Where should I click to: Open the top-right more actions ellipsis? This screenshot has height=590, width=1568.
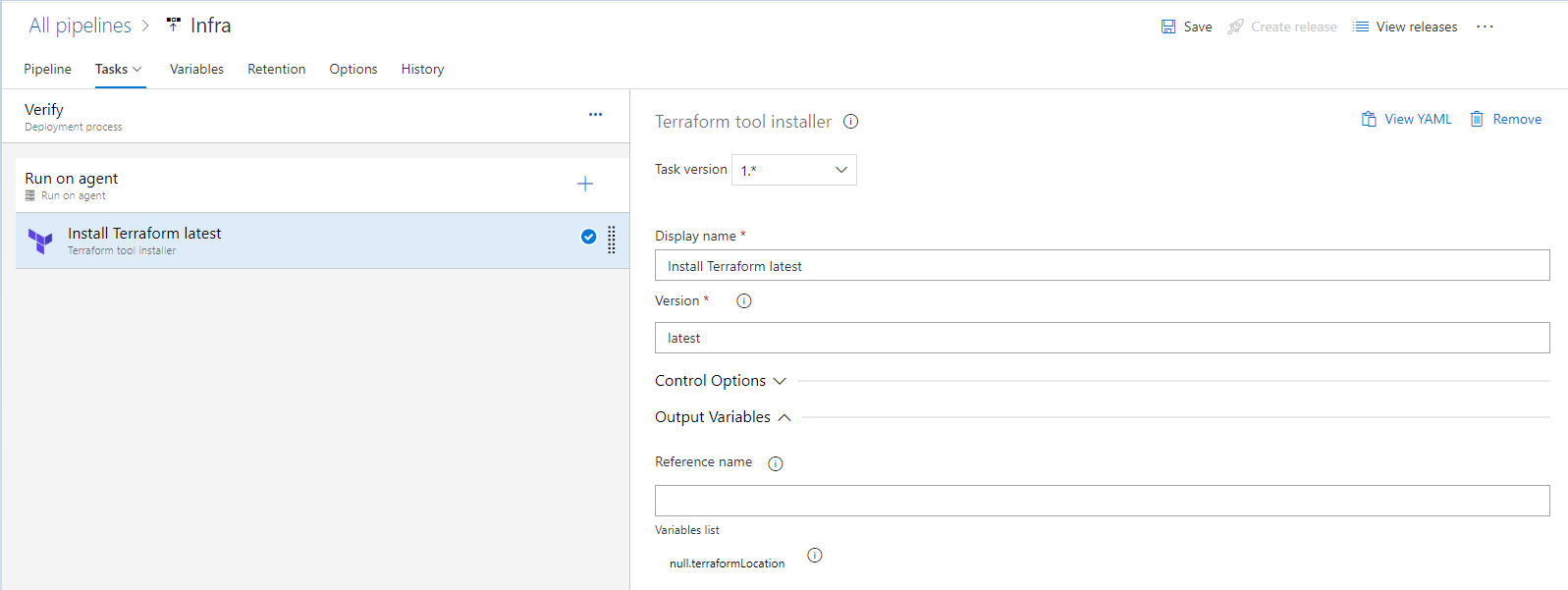pos(1485,27)
